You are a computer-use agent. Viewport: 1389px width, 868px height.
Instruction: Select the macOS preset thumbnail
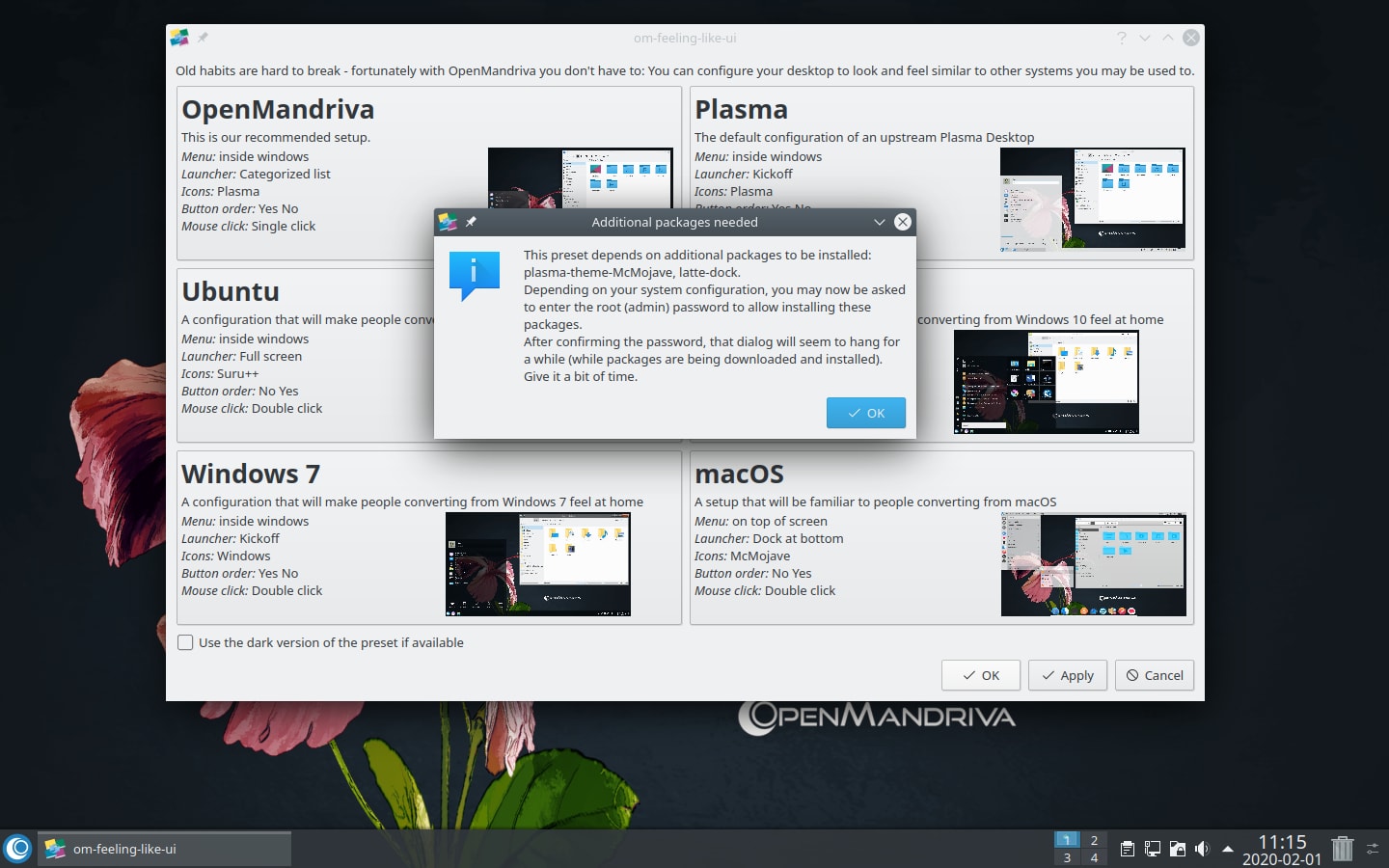coord(1093,565)
